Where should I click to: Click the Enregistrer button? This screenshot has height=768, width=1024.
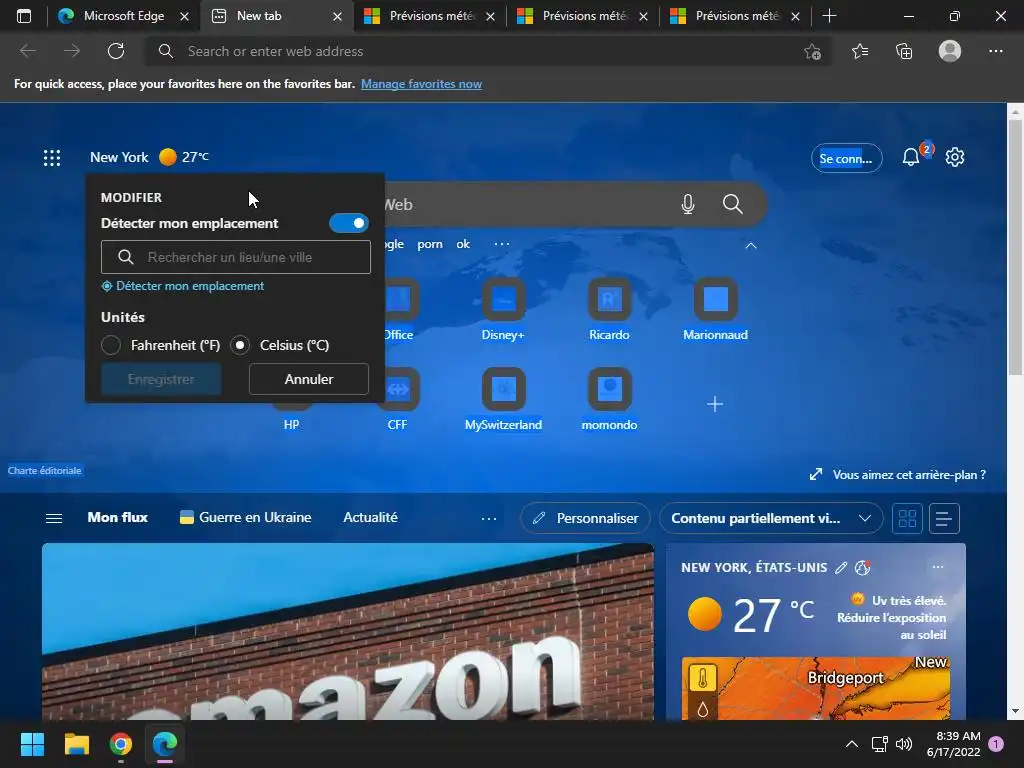tap(161, 379)
